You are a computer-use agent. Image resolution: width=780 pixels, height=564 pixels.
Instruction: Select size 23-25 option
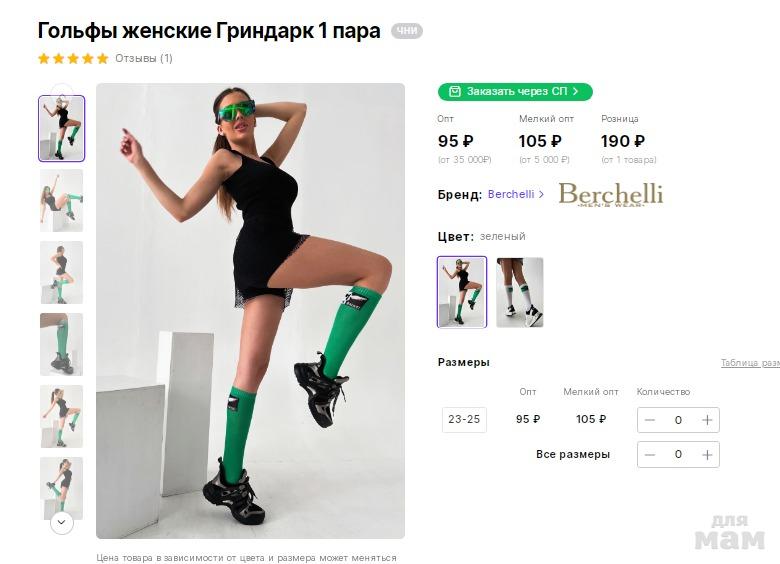click(464, 420)
